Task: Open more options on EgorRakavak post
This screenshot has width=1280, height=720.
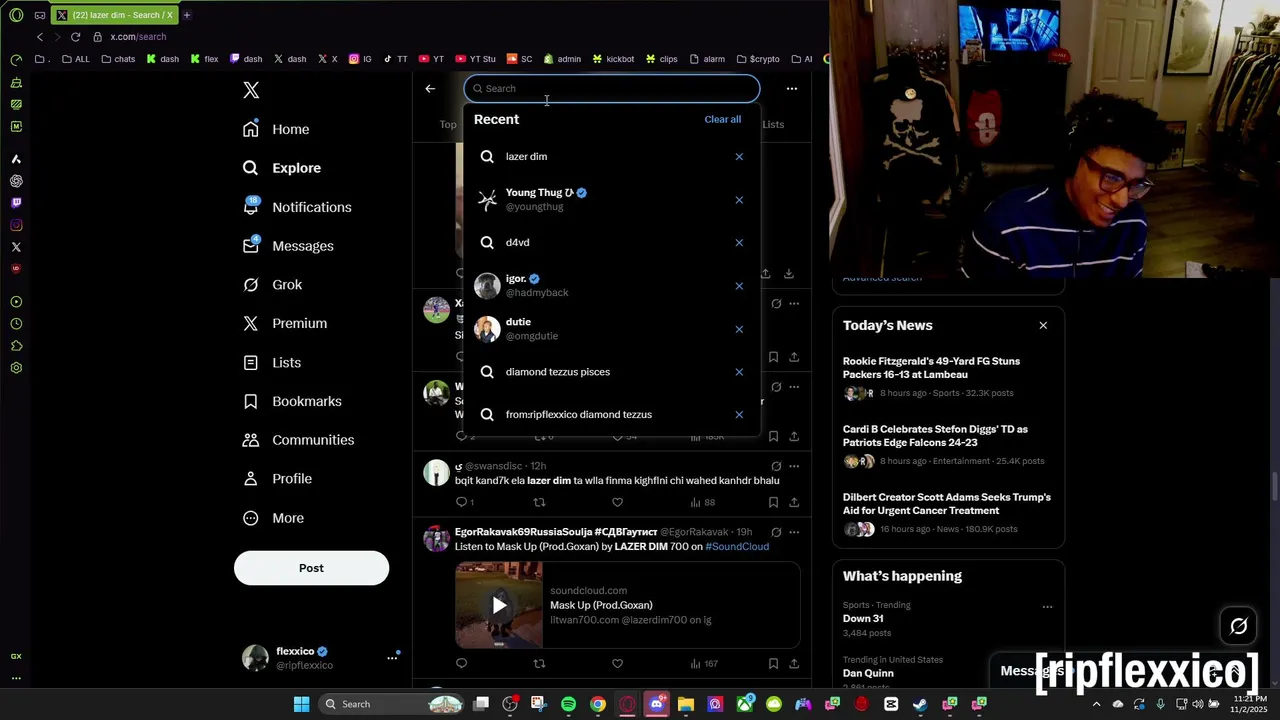Action: [x=794, y=532]
